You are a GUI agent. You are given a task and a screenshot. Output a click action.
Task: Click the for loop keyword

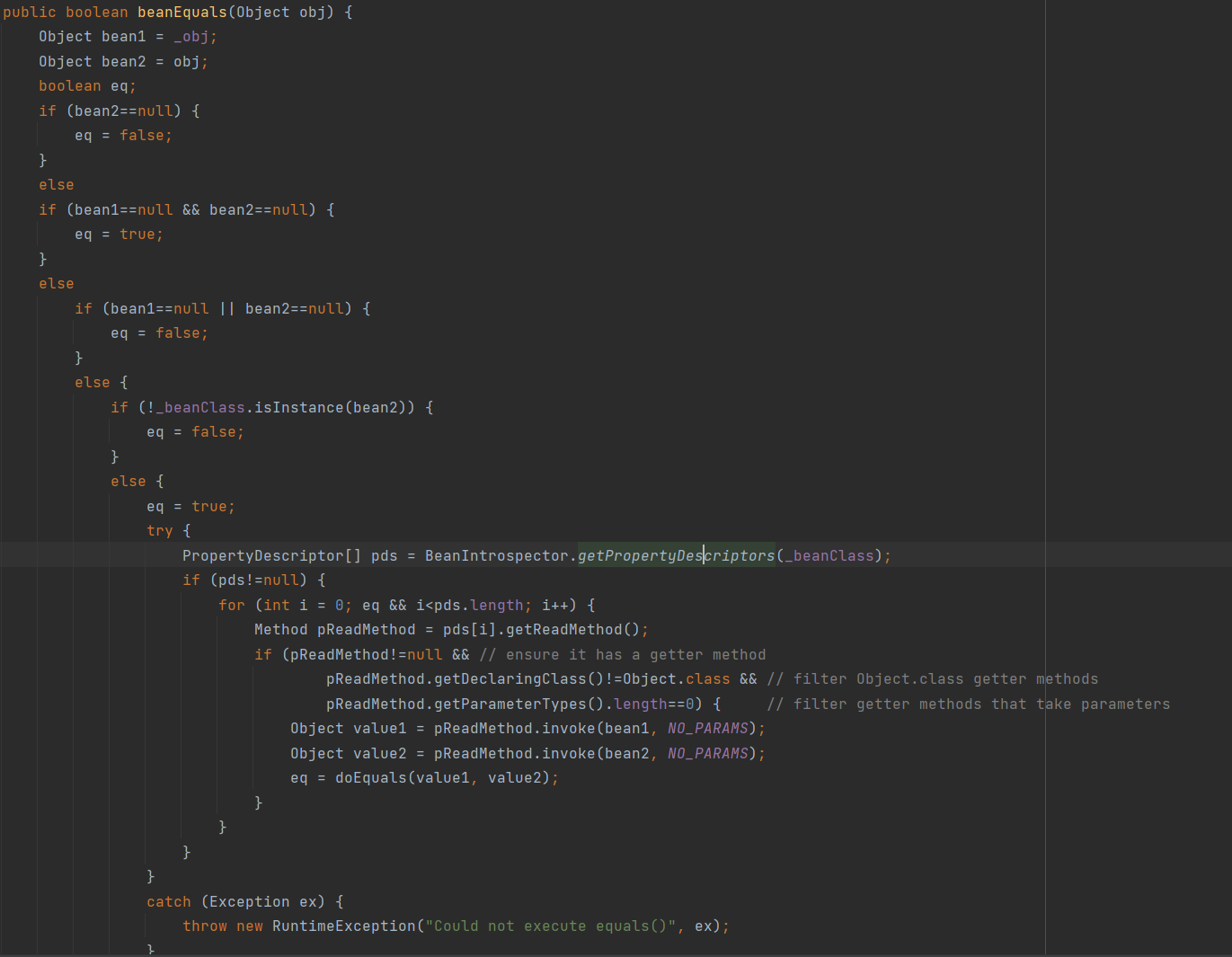[231, 606]
